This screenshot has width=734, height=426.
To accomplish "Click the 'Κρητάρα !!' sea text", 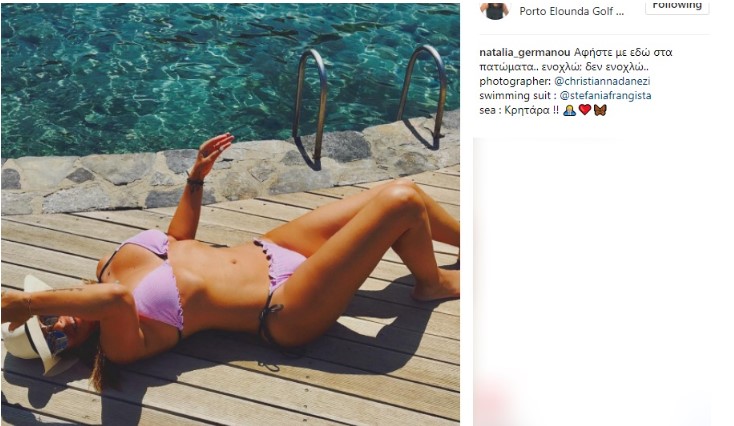I will [x=531, y=110].
